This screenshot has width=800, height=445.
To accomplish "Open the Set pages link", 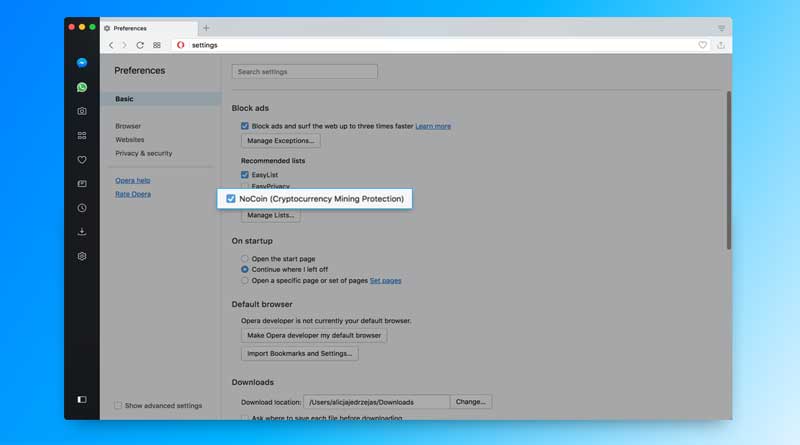I will [385, 281].
